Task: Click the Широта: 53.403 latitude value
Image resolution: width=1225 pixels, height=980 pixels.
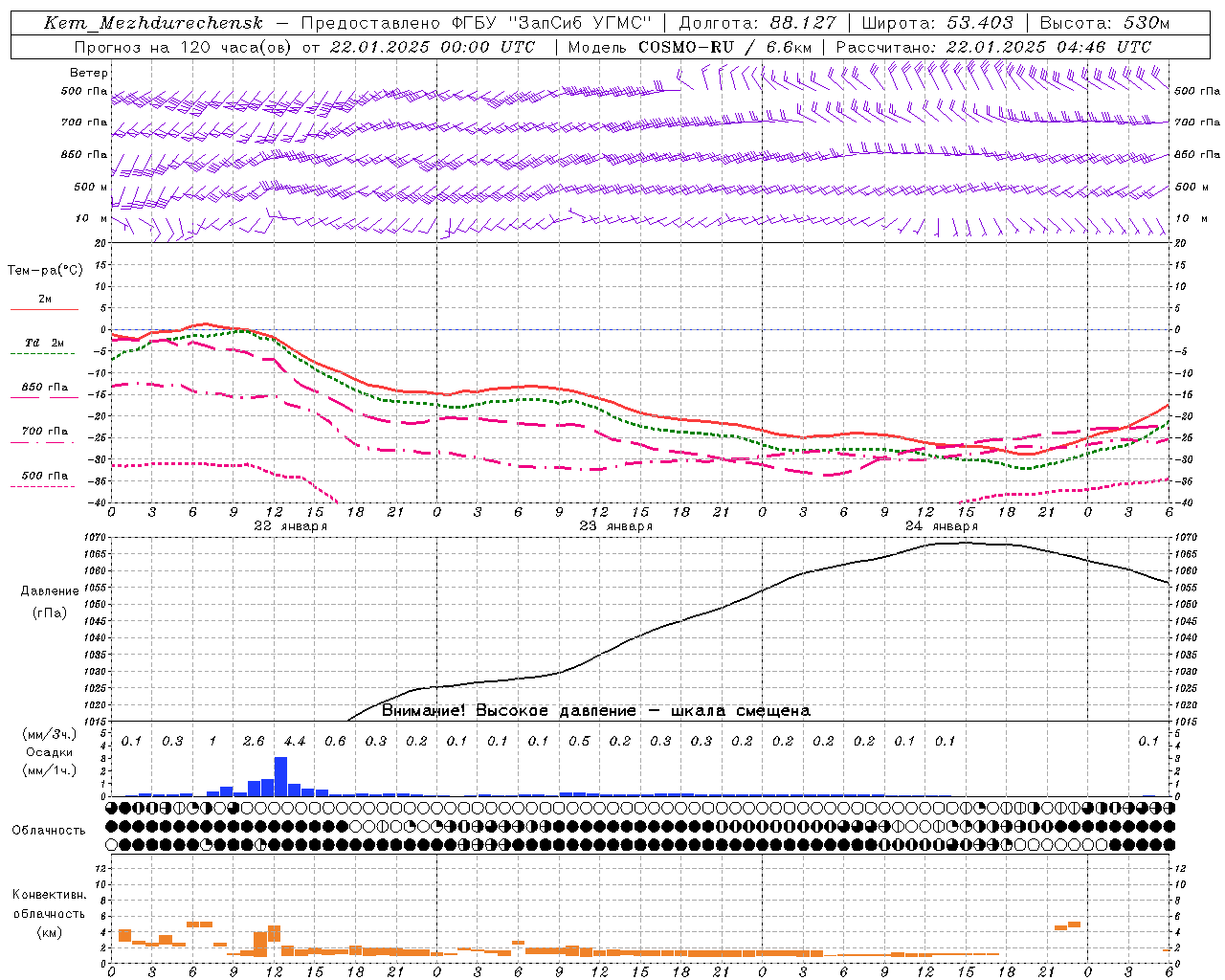Action: click(939, 23)
